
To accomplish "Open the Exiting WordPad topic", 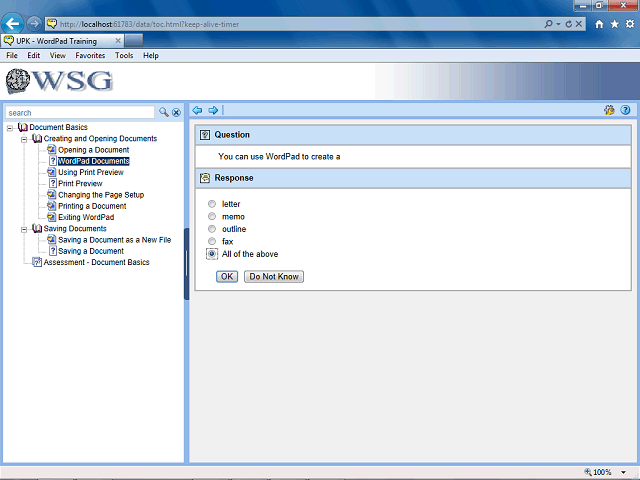I will [x=86, y=217].
